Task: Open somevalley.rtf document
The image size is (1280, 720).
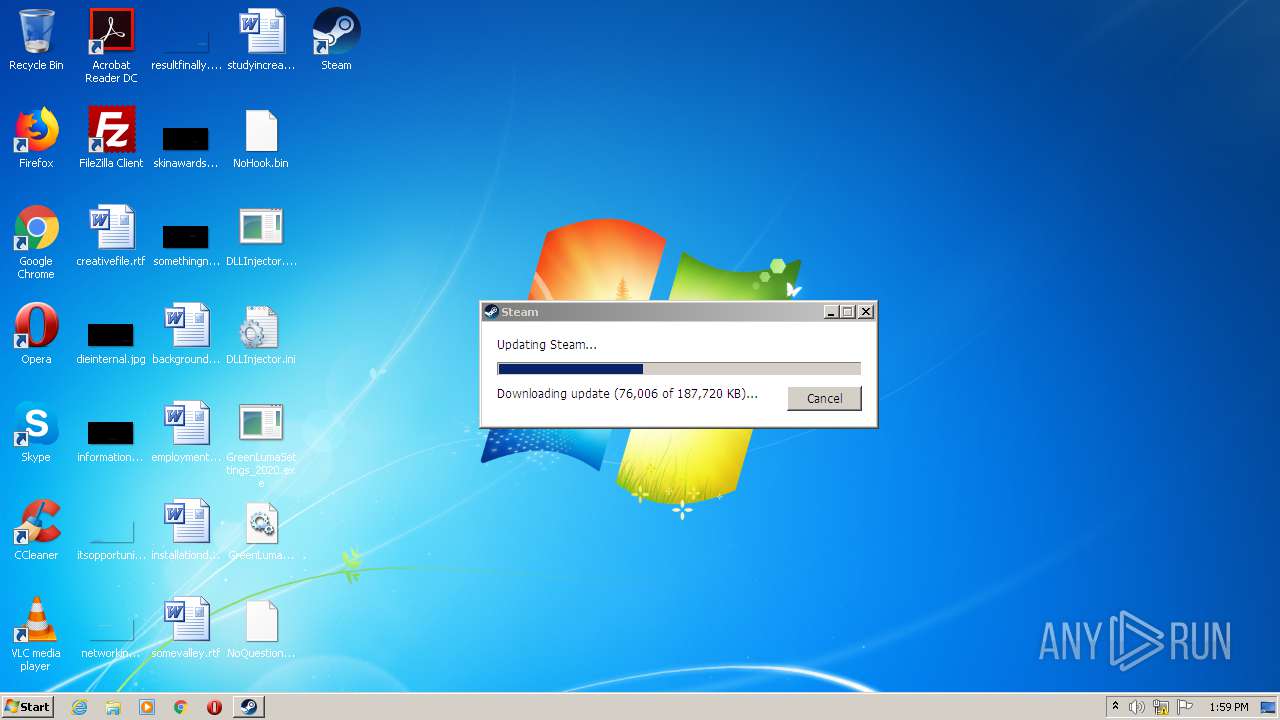Action: pos(186,629)
